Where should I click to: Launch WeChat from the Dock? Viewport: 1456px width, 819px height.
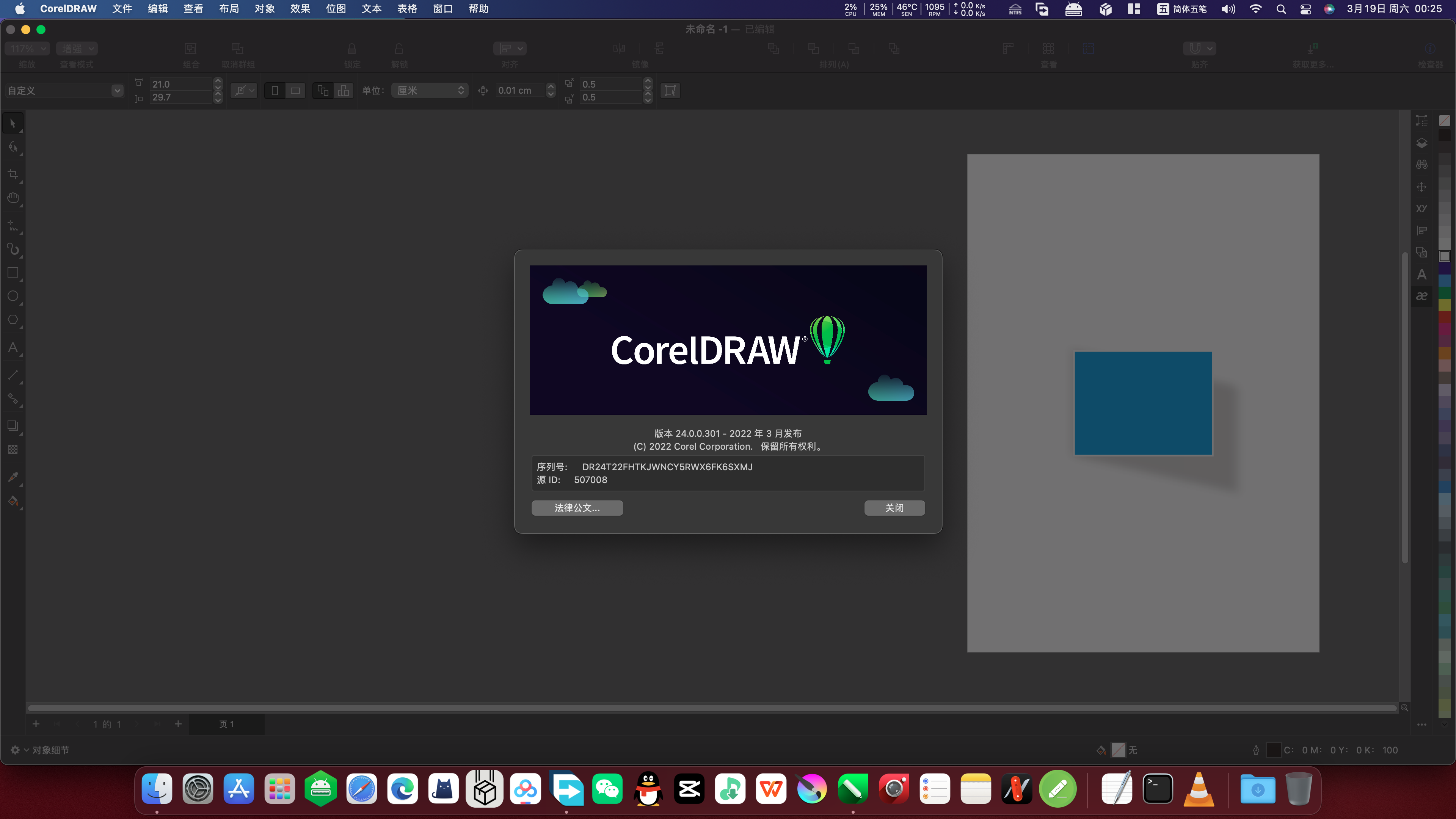[x=607, y=789]
